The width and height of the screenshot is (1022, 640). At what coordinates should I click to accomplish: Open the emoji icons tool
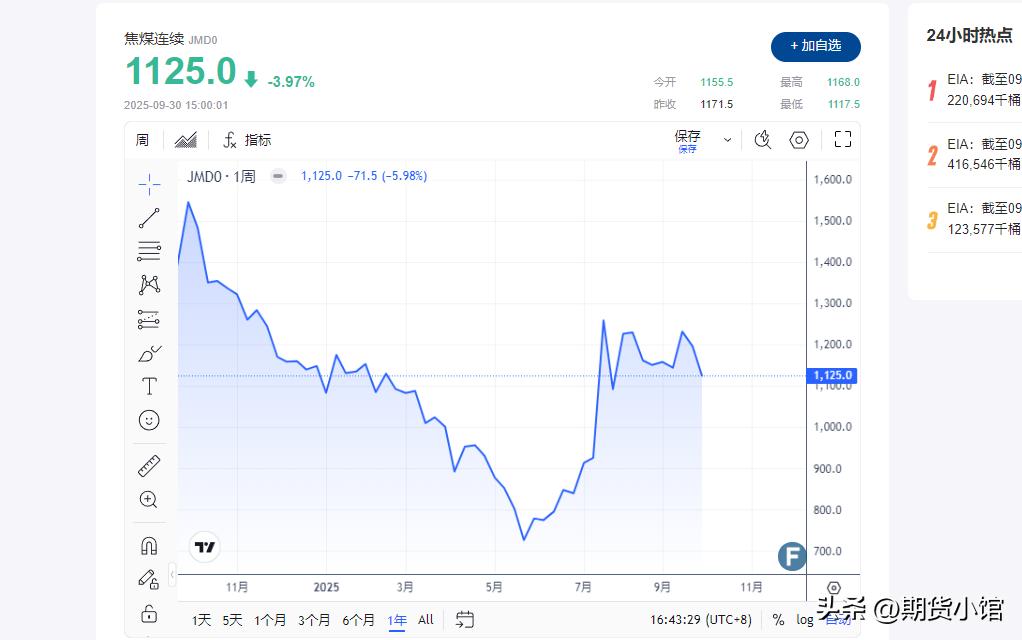[x=149, y=421]
